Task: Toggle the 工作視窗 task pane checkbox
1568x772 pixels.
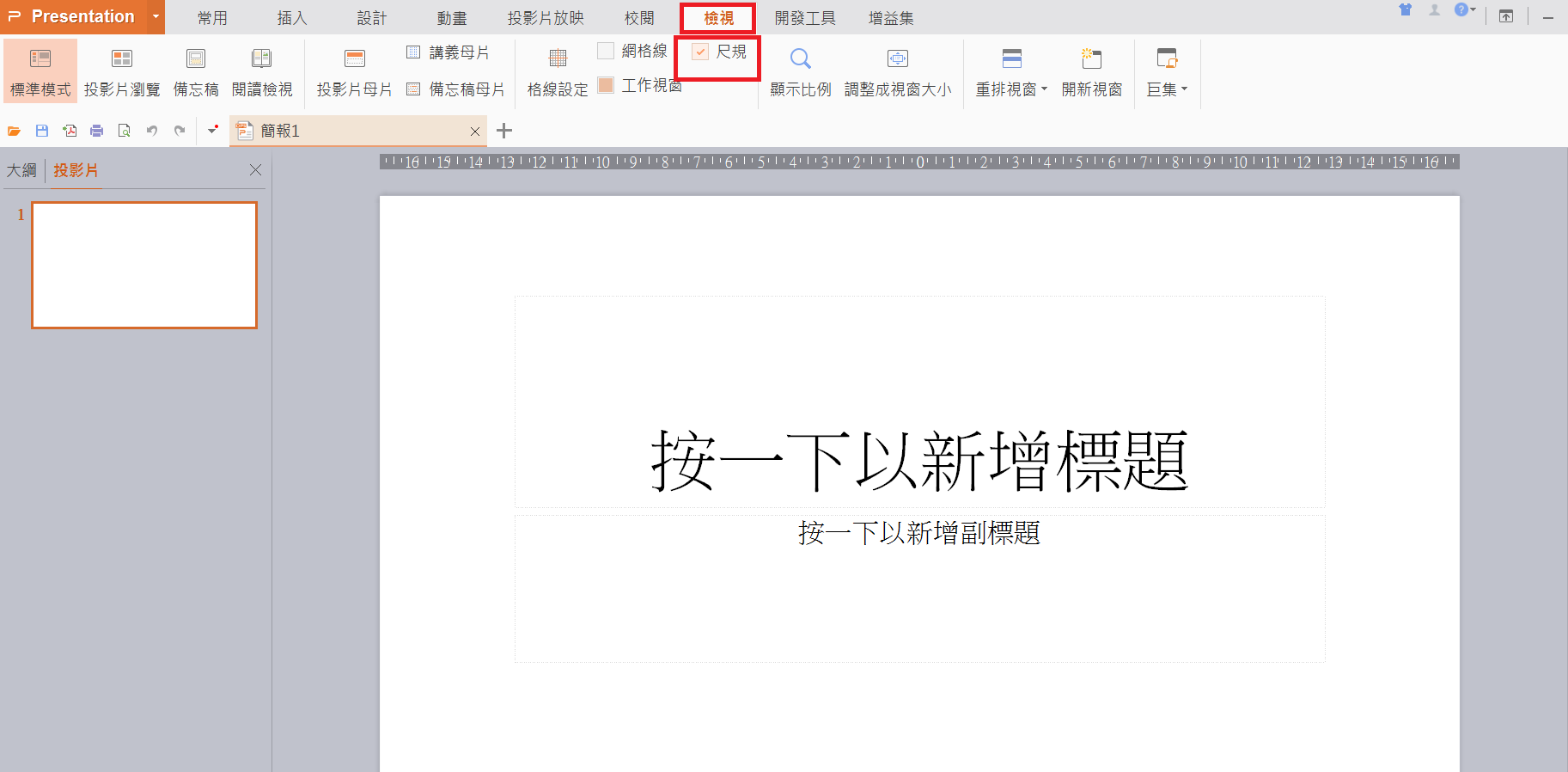Action: 606,85
